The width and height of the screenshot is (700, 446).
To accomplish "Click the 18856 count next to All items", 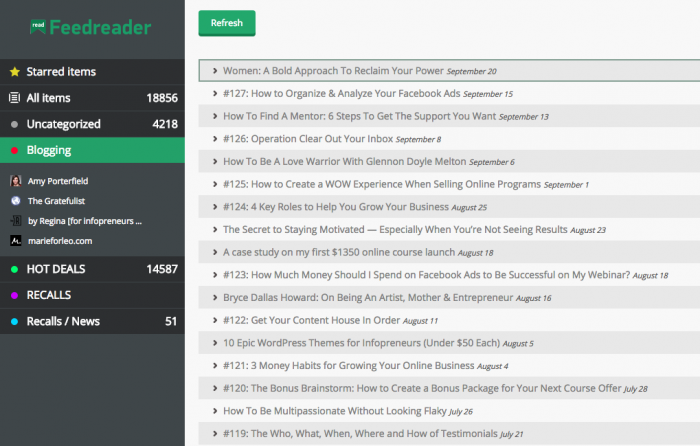I will pyautogui.click(x=162, y=98).
